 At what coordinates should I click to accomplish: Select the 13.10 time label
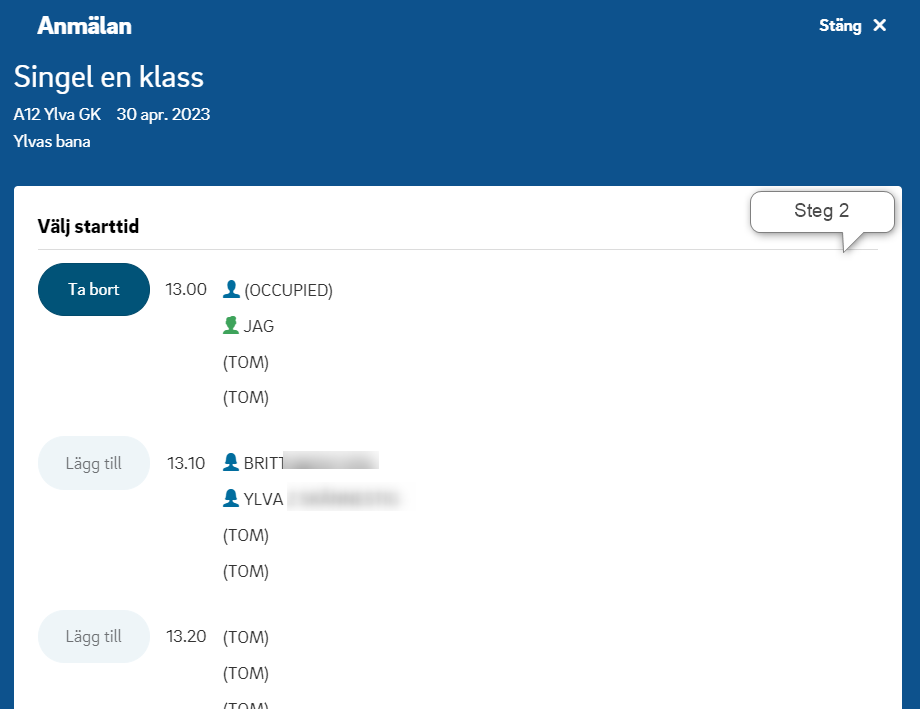click(x=186, y=463)
